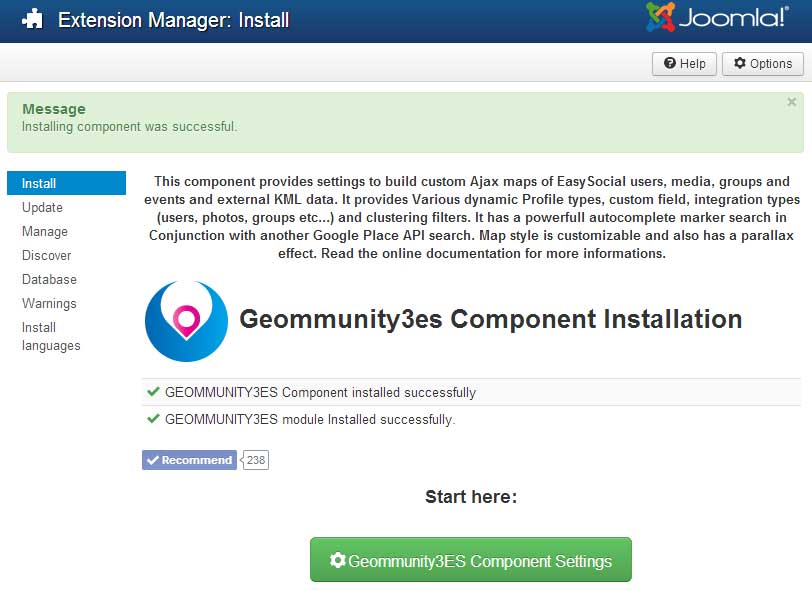
Task: Click the "Extension Manager: Install" title
Action: coord(173,20)
